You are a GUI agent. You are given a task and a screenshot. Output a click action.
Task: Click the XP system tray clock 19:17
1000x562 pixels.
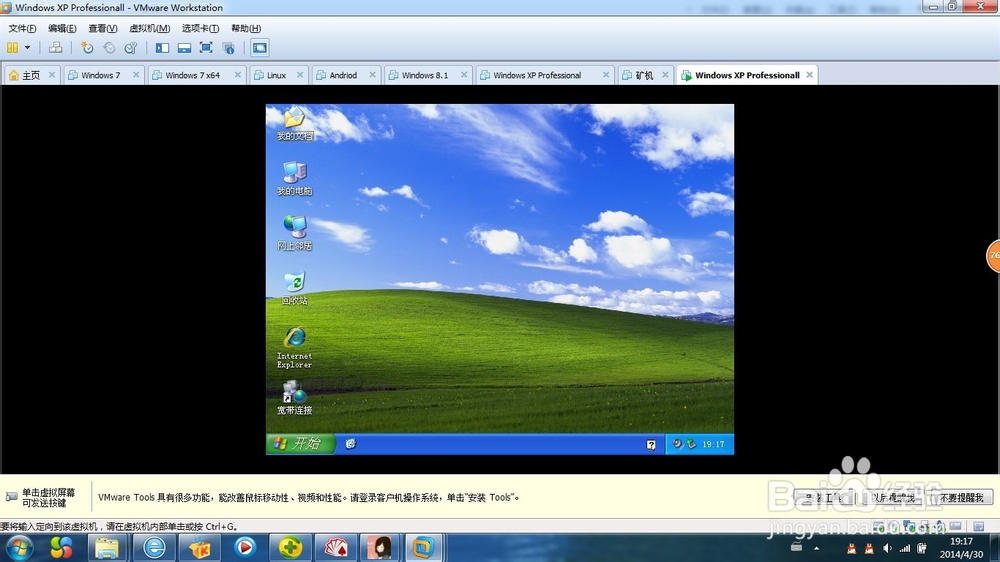[713, 444]
